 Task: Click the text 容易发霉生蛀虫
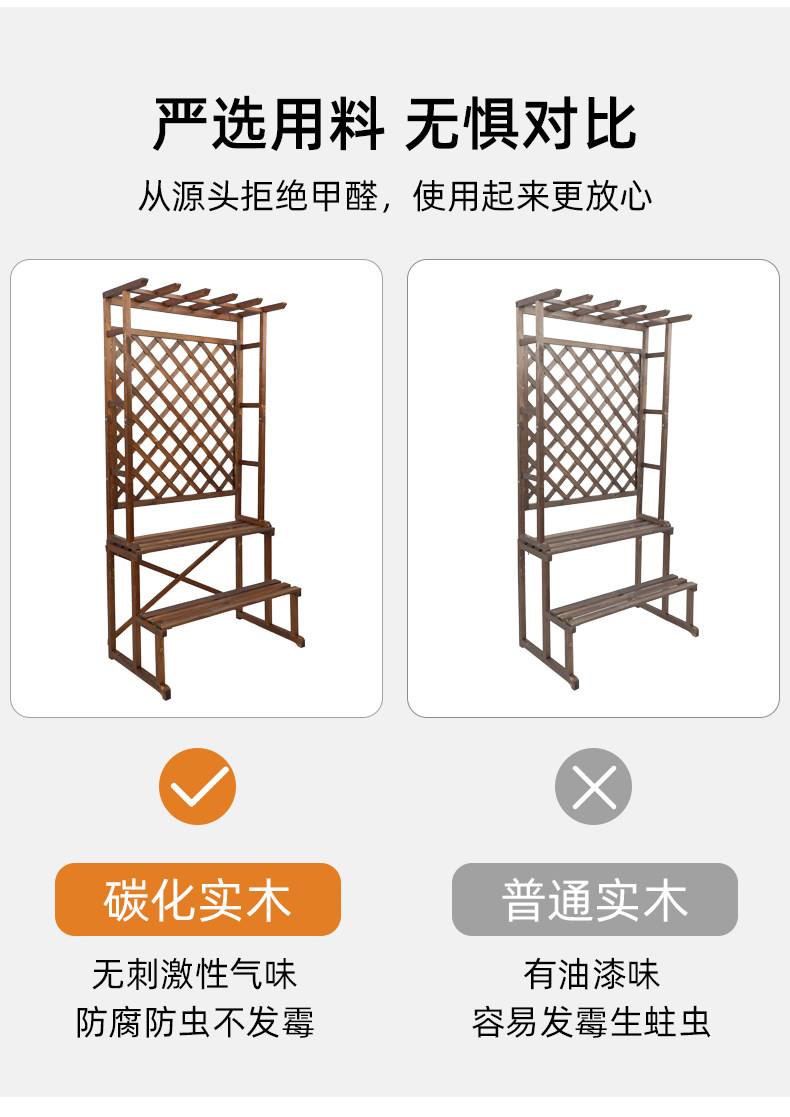coord(592,1022)
